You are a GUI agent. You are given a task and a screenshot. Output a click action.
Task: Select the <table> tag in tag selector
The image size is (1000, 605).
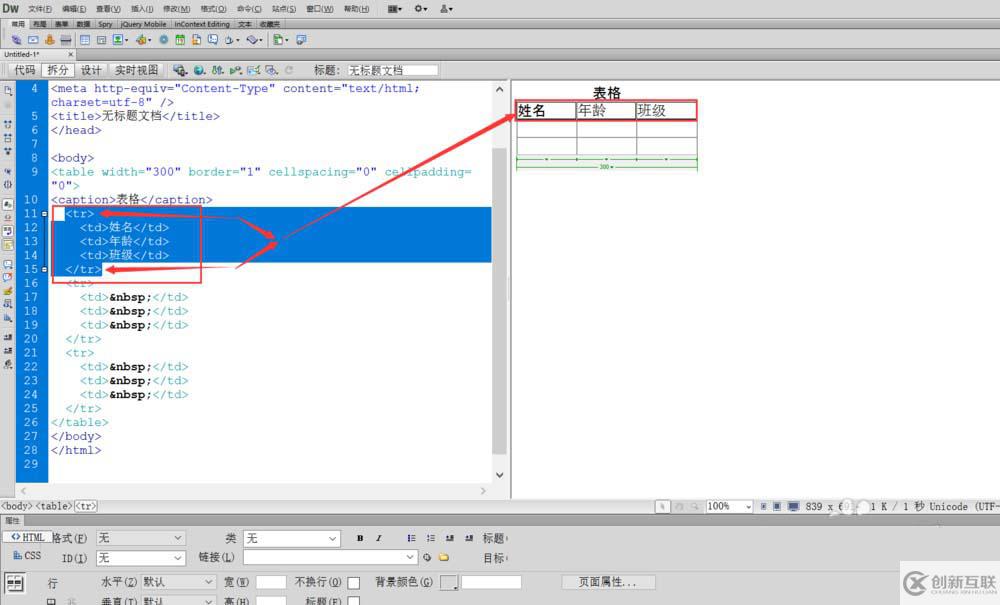click(54, 506)
